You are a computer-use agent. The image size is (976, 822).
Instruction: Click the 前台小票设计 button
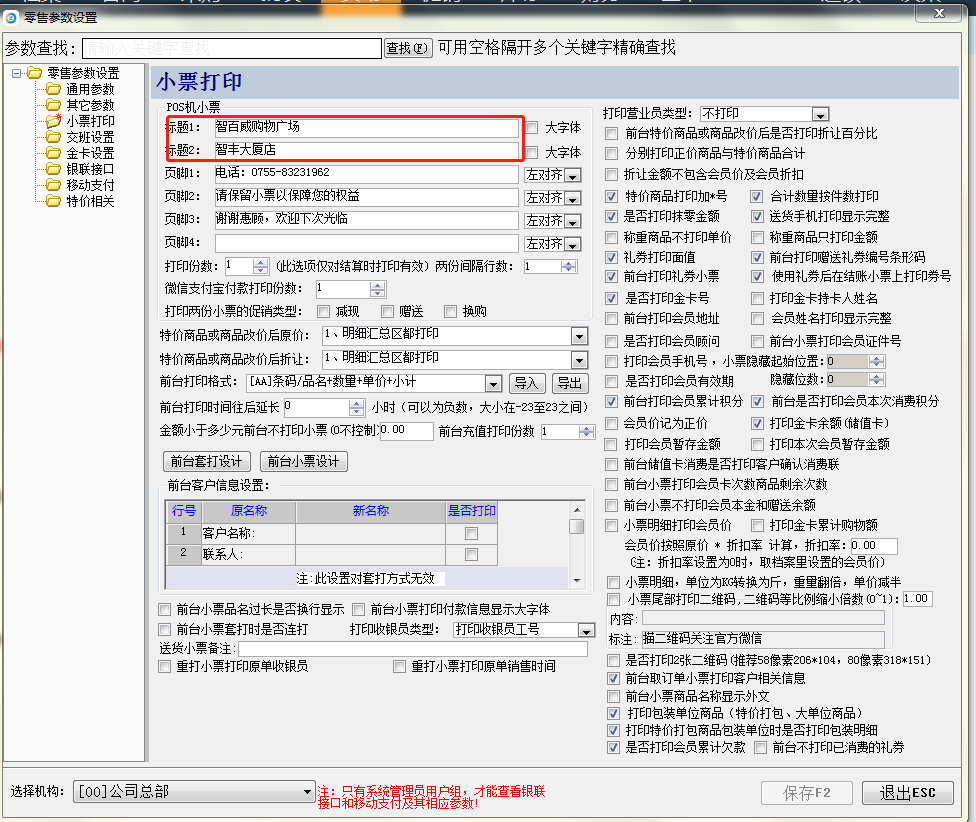pos(303,461)
